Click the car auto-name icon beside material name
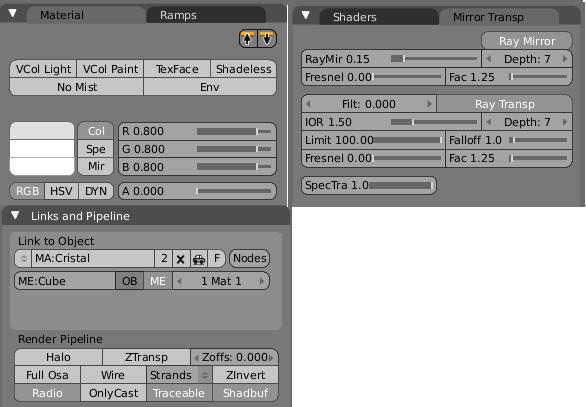586x407 pixels. click(199, 259)
